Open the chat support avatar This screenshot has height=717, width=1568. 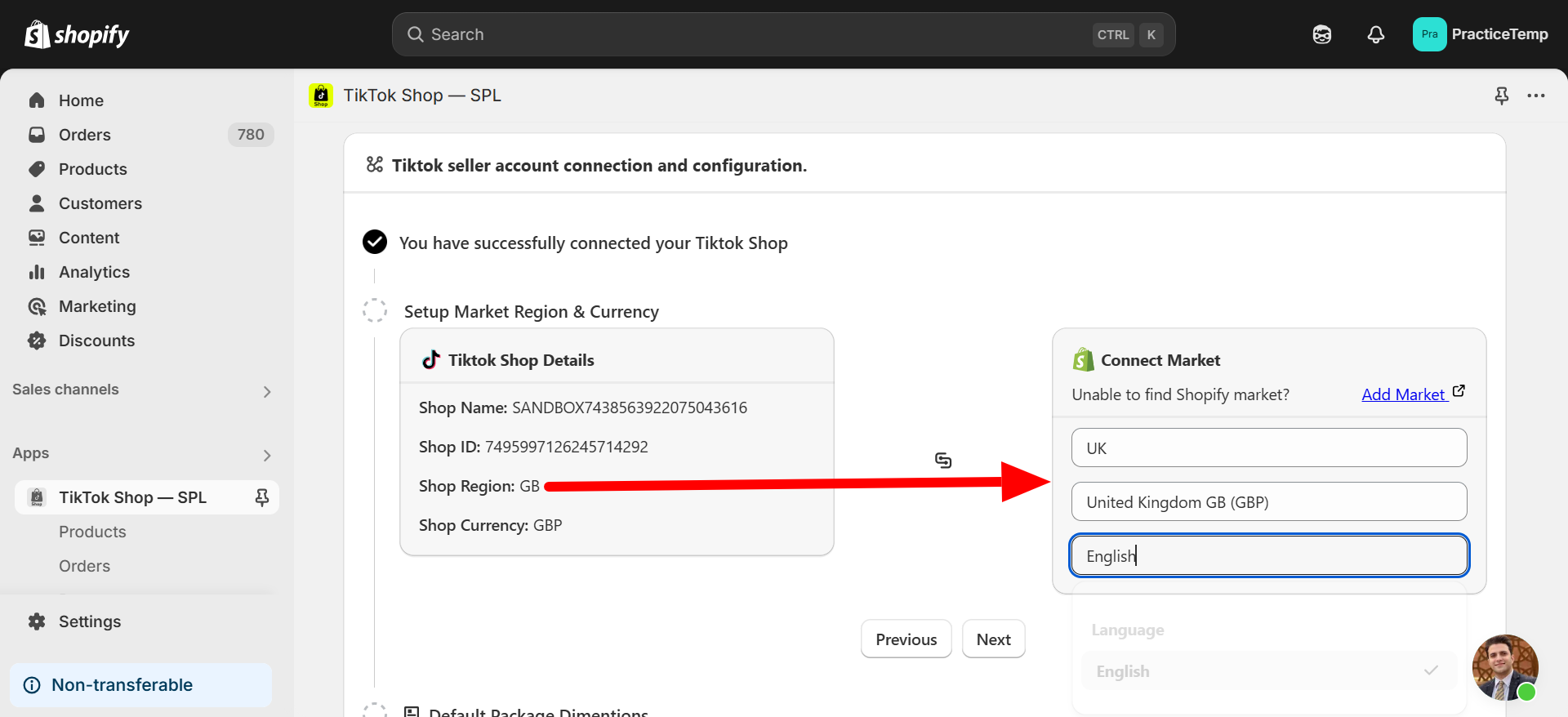click(1504, 667)
